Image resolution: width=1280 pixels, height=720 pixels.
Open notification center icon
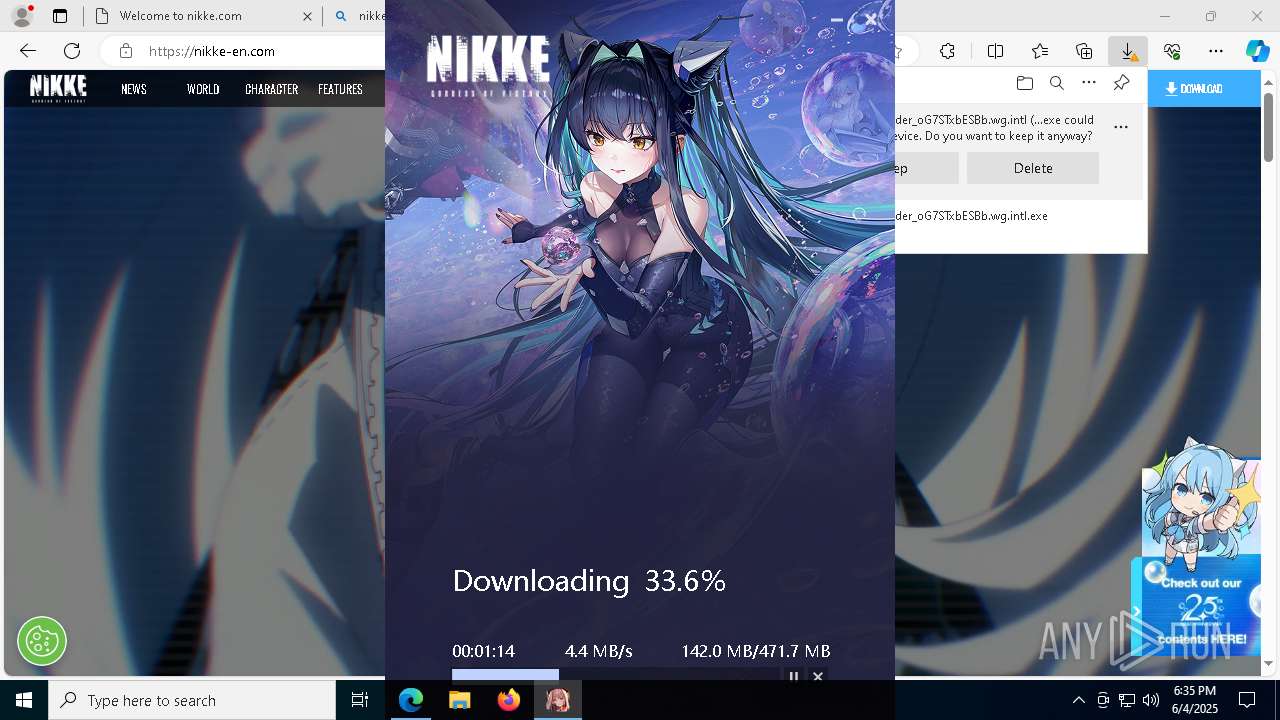[1247, 700]
